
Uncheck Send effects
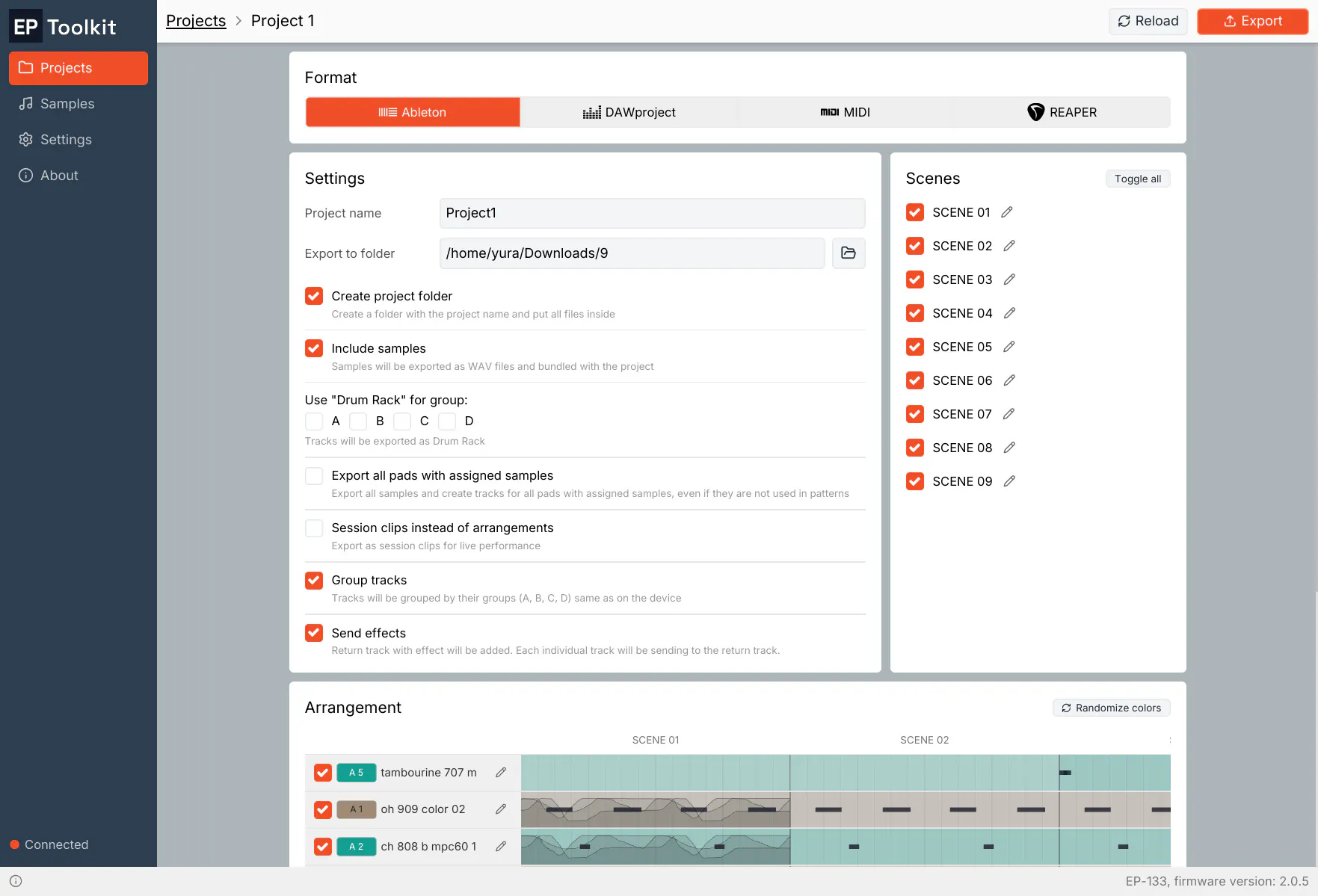(x=314, y=633)
